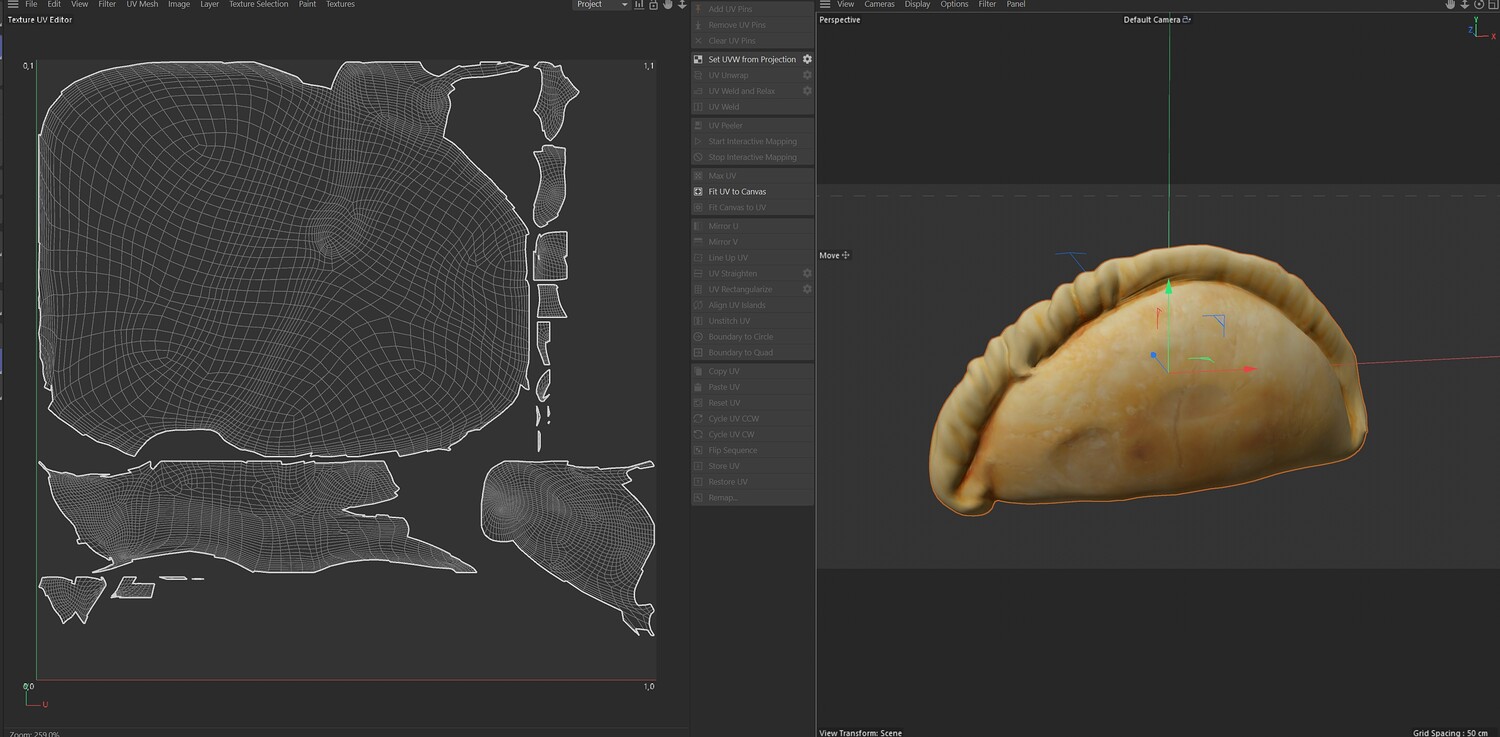Open UV Rectangularize options gear
The image size is (1500, 737).
tap(807, 289)
